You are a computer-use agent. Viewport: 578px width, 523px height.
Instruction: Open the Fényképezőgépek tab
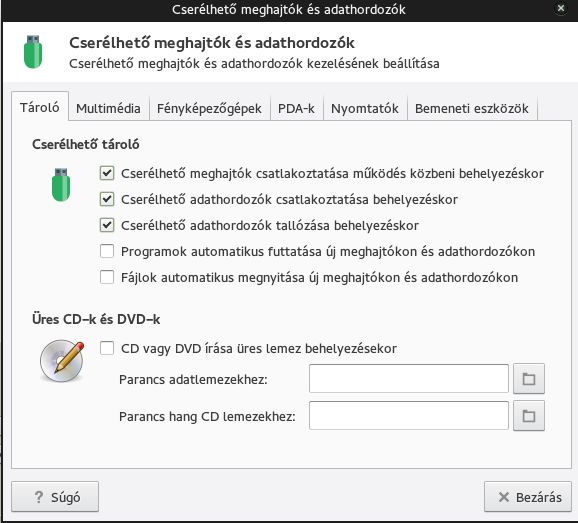[209, 109]
